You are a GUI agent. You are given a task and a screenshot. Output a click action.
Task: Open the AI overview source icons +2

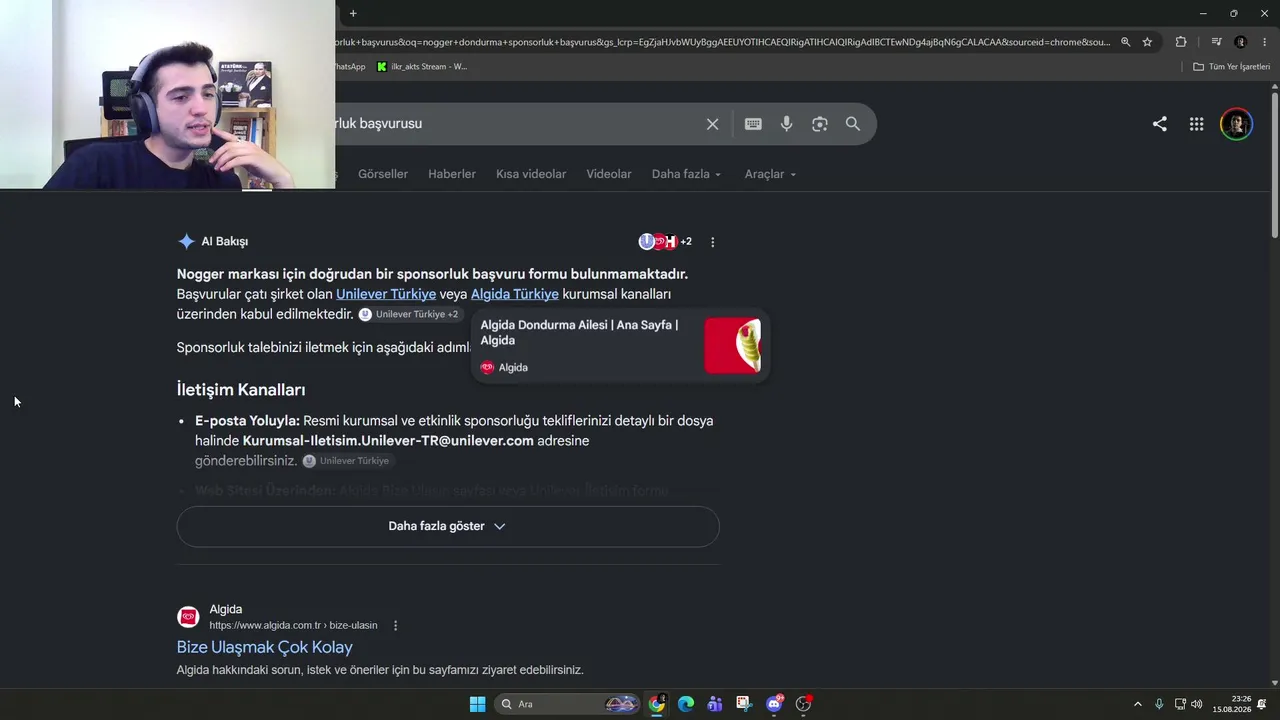click(x=665, y=241)
